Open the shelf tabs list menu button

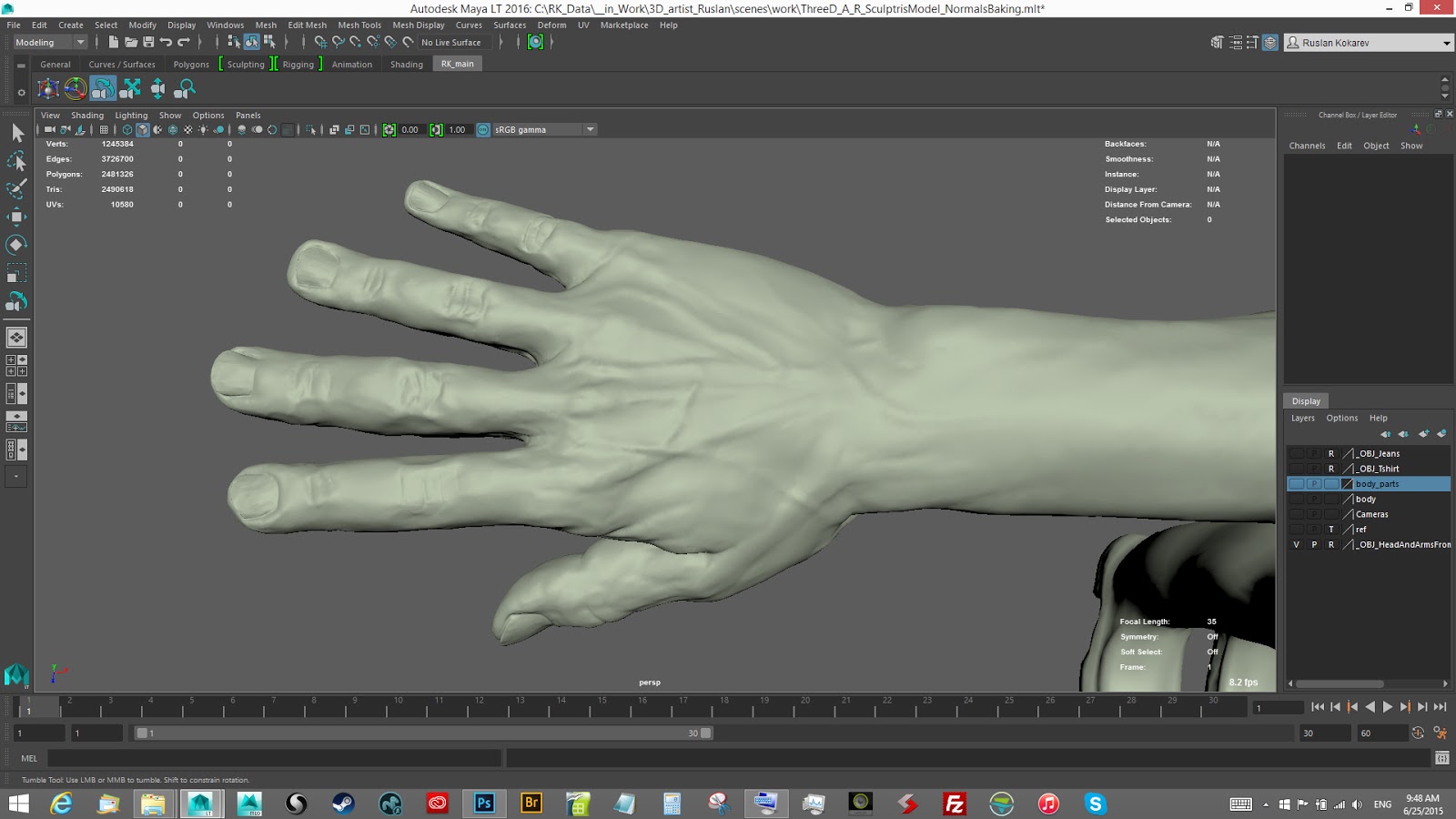pyautogui.click(x=21, y=65)
